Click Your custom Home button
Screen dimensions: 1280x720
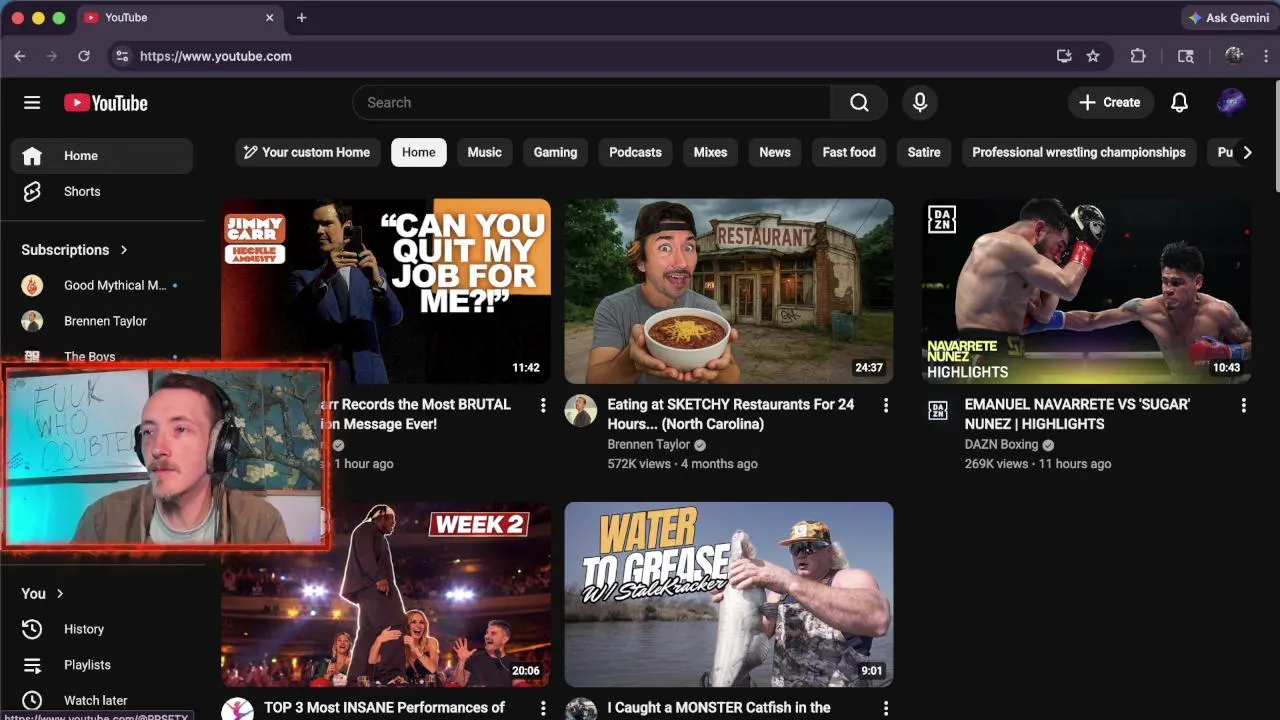pyautogui.click(x=307, y=152)
